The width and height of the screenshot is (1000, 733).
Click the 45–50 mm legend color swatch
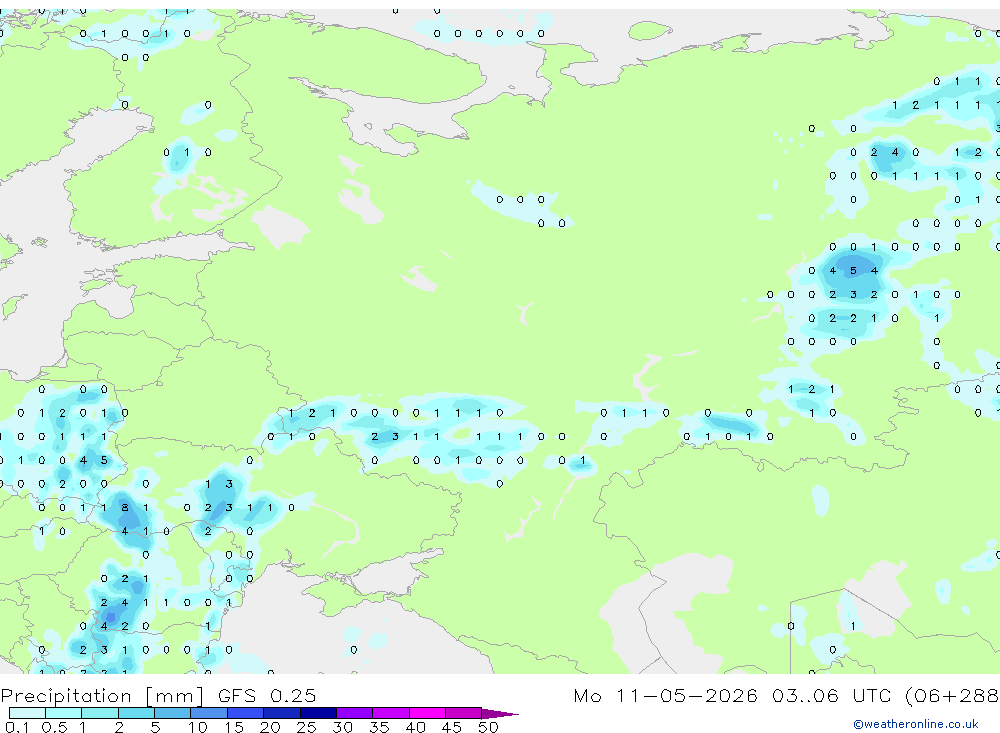click(x=464, y=713)
